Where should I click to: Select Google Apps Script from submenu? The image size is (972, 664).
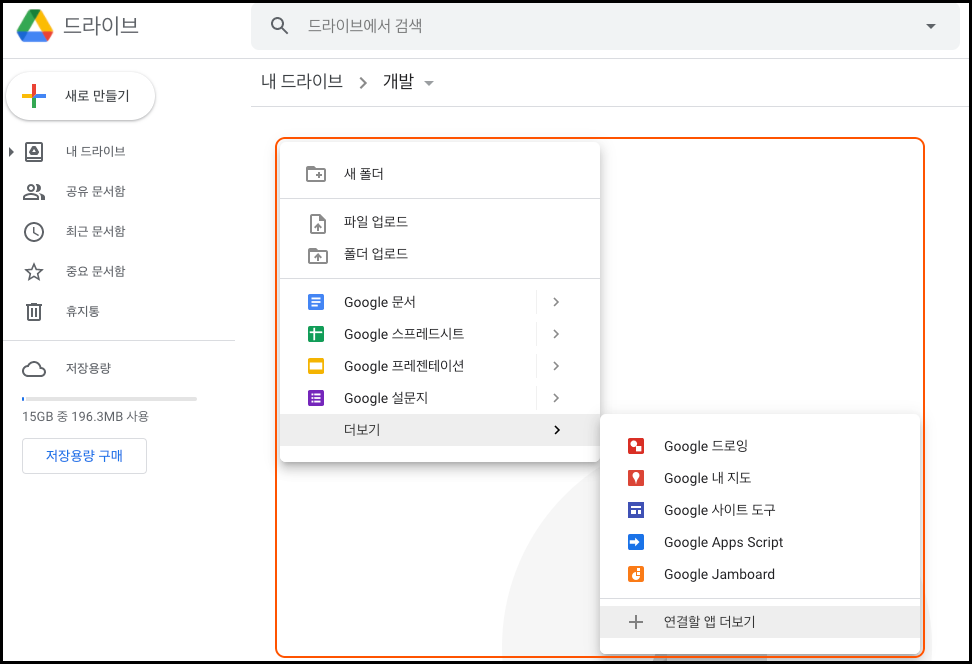tap(760, 542)
